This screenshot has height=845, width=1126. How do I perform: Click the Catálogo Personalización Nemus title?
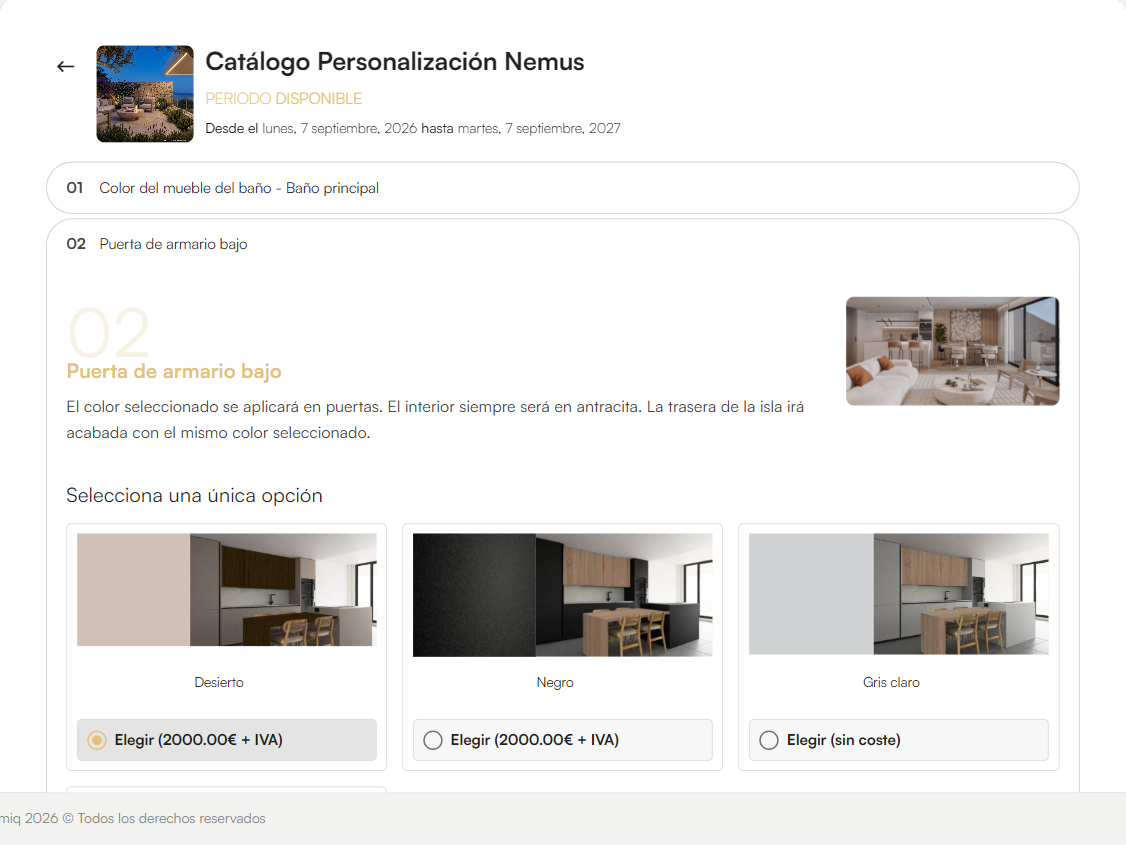(395, 62)
